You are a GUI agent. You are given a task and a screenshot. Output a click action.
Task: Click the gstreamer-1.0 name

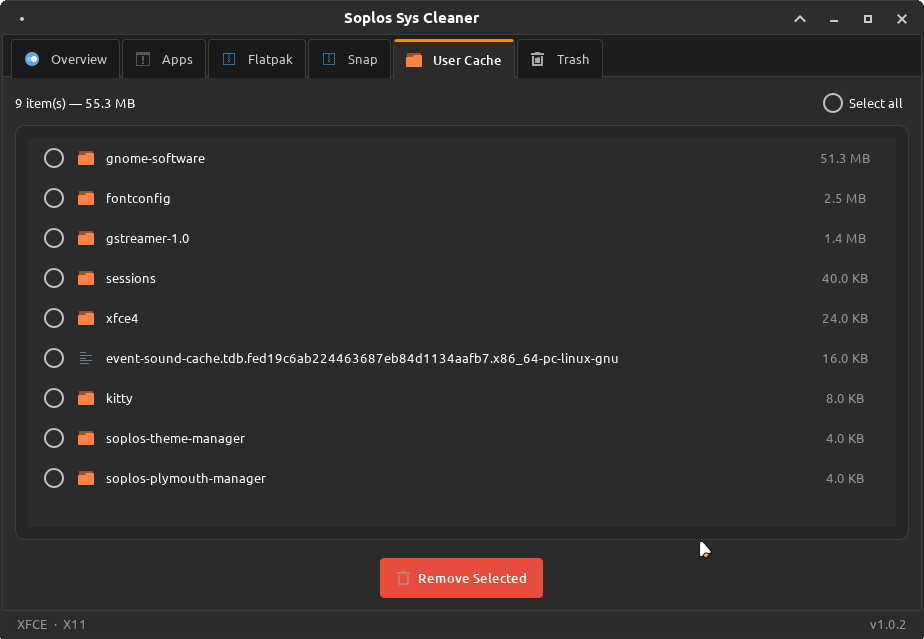(147, 239)
